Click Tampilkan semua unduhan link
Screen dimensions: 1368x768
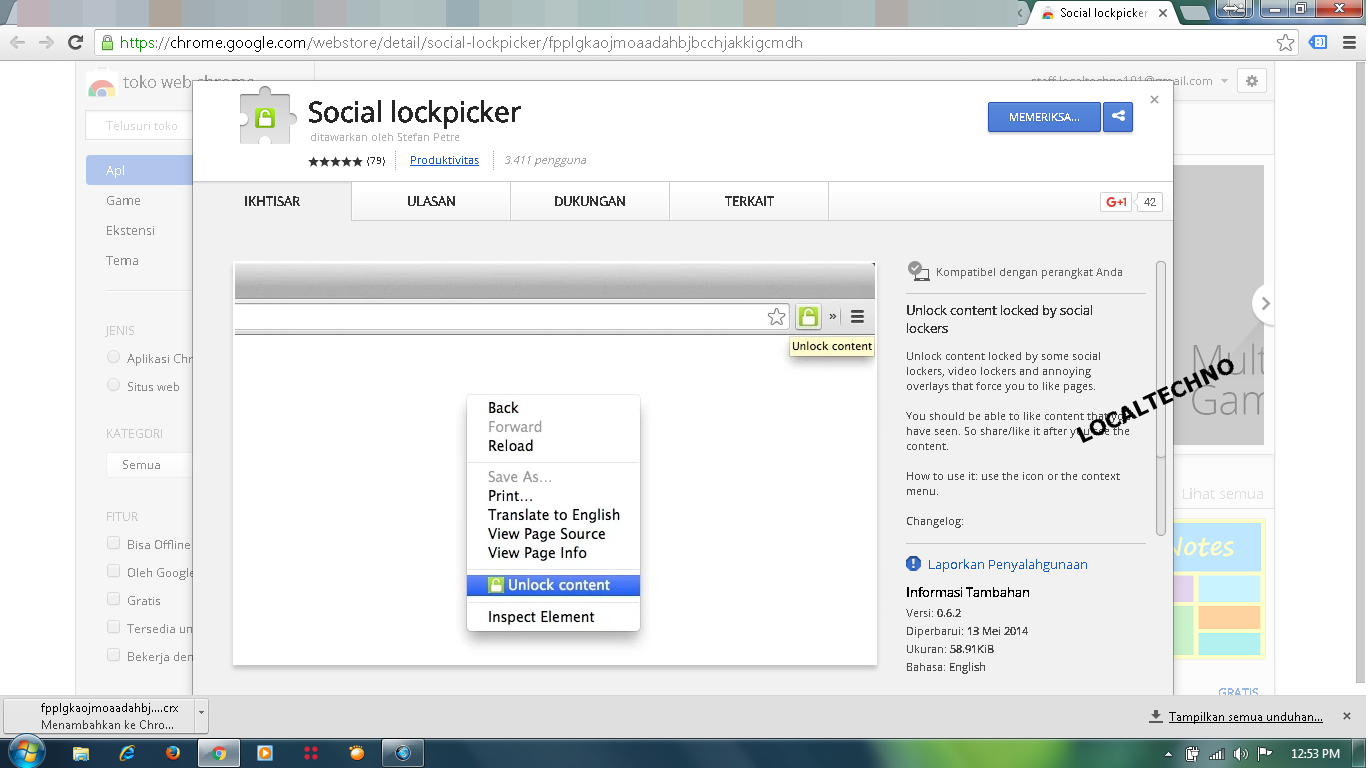pos(1245,716)
